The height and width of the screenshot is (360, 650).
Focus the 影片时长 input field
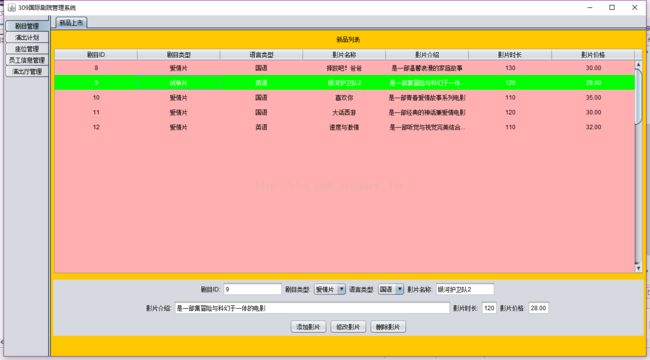tap(489, 308)
